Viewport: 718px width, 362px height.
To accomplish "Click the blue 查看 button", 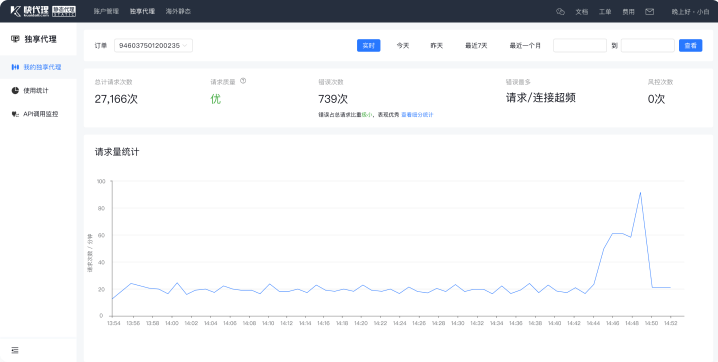I will [691, 45].
